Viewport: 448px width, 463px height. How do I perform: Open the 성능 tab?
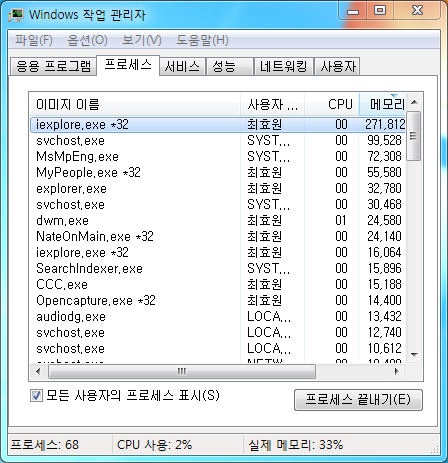pos(230,66)
